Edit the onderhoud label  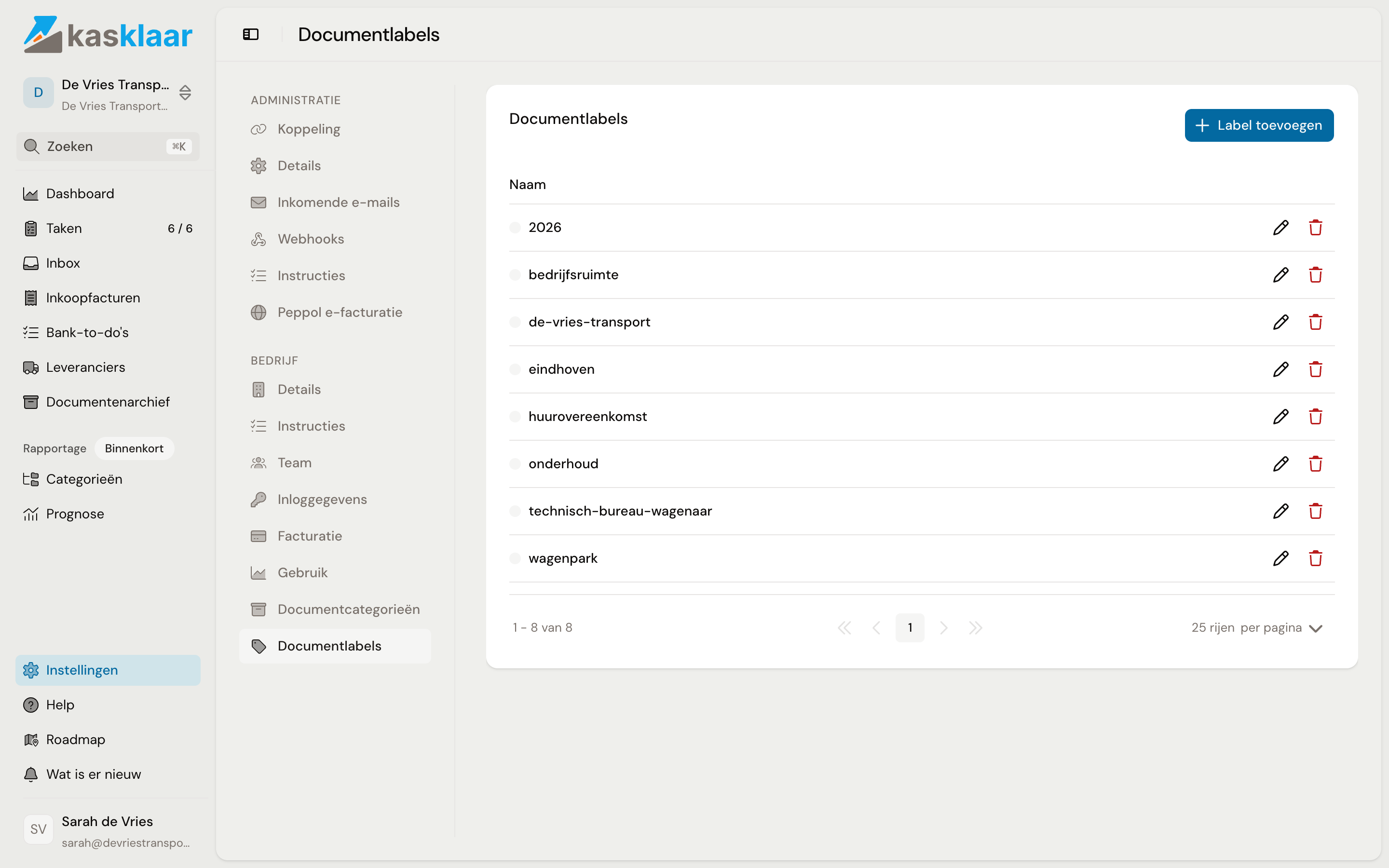pos(1280,464)
